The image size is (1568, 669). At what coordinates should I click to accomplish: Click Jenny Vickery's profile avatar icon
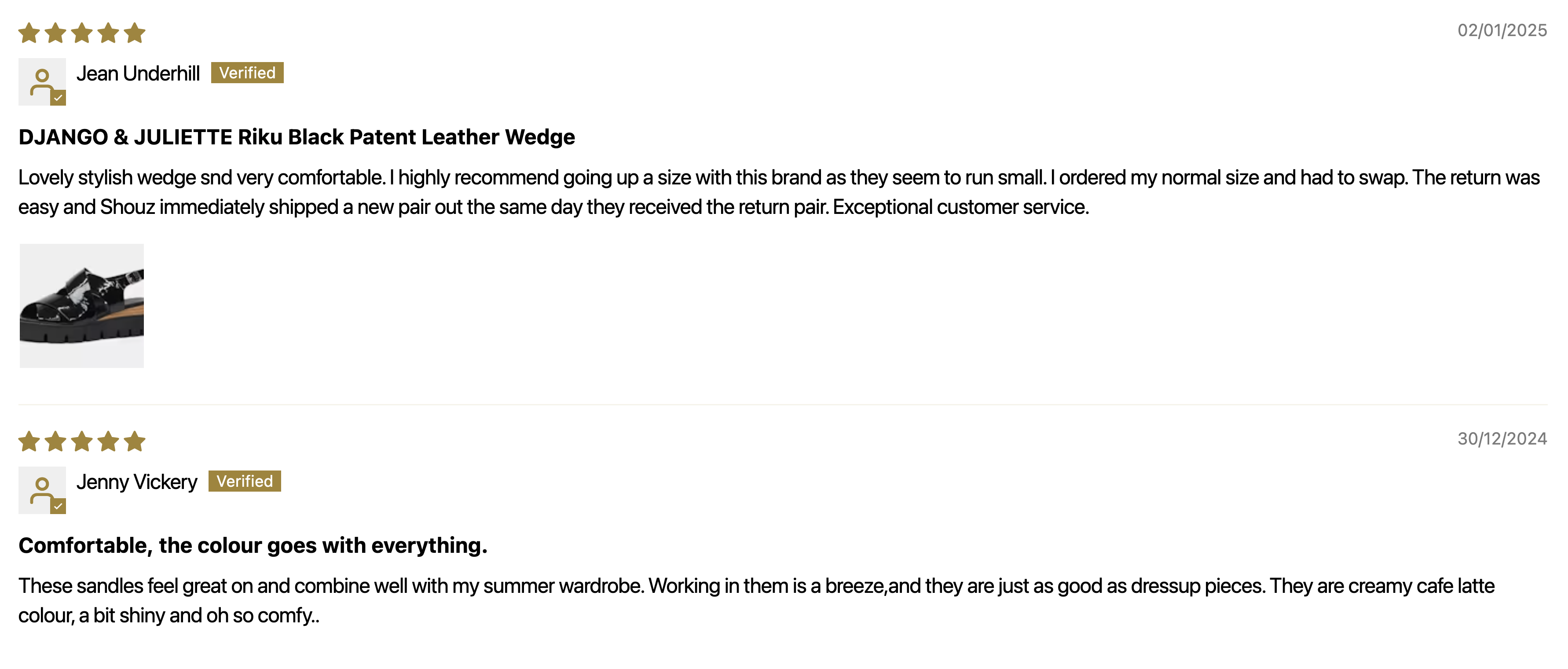coord(42,490)
